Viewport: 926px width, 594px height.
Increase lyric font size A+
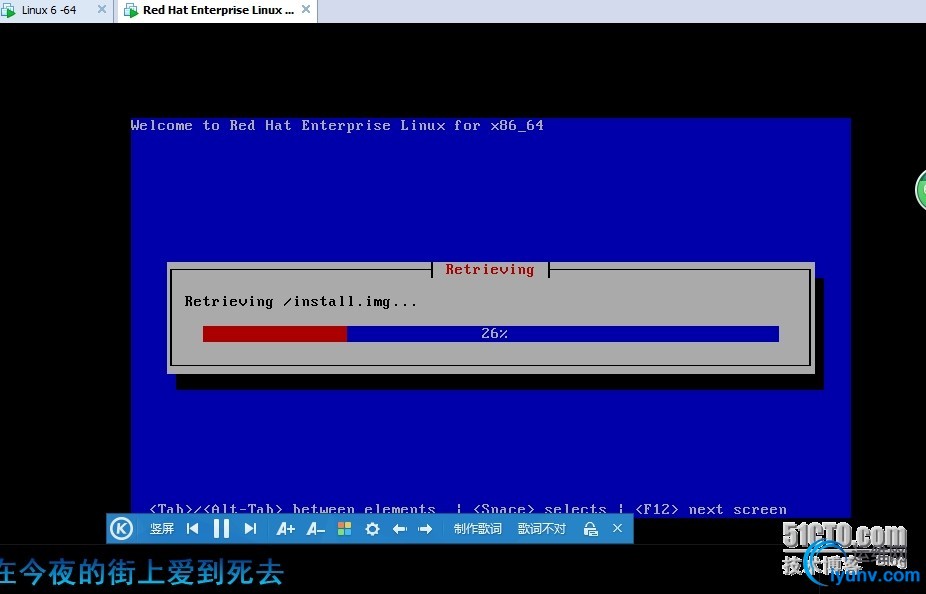[x=285, y=529]
